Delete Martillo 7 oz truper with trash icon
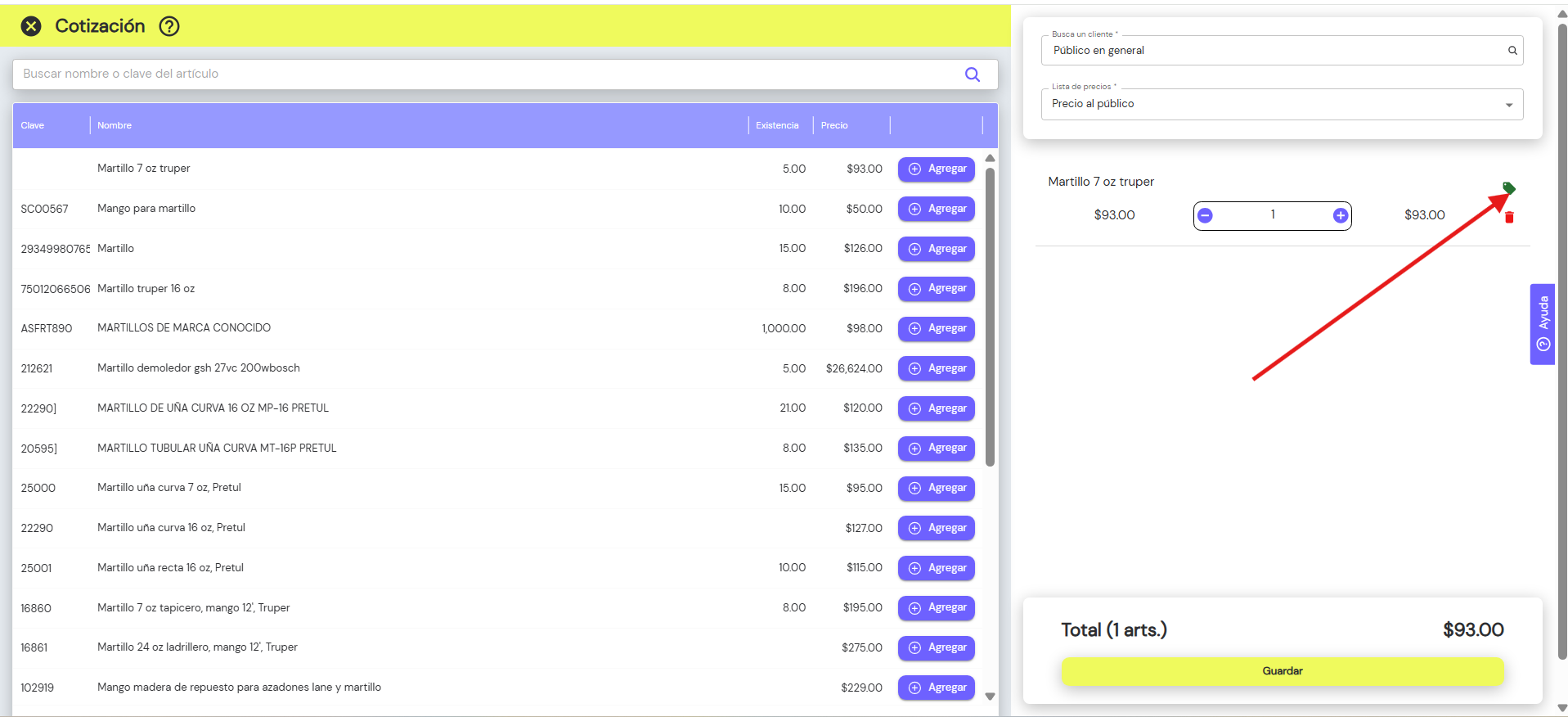 (1509, 217)
